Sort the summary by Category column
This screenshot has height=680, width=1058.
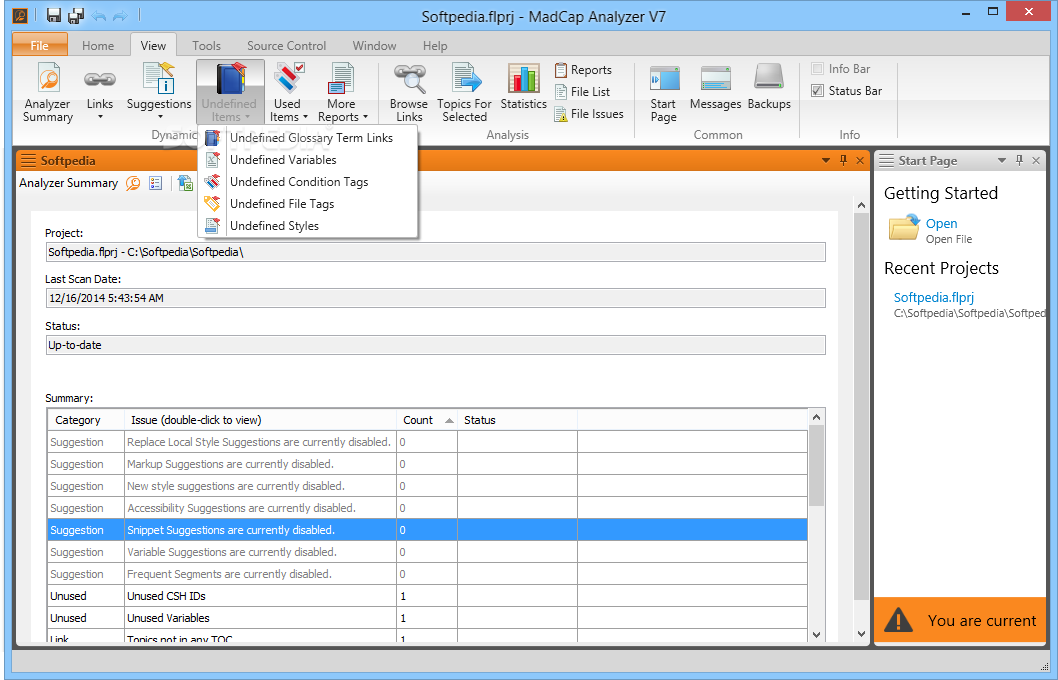pos(86,420)
